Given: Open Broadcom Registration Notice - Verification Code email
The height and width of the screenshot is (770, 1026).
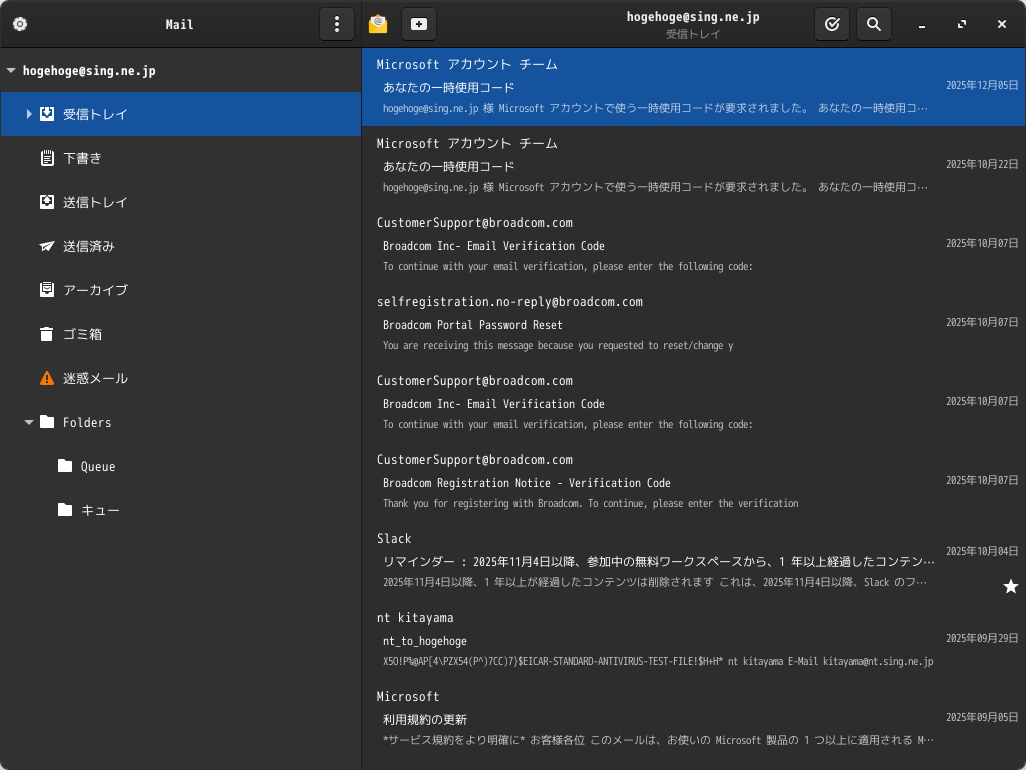Looking at the screenshot, I should [694, 482].
